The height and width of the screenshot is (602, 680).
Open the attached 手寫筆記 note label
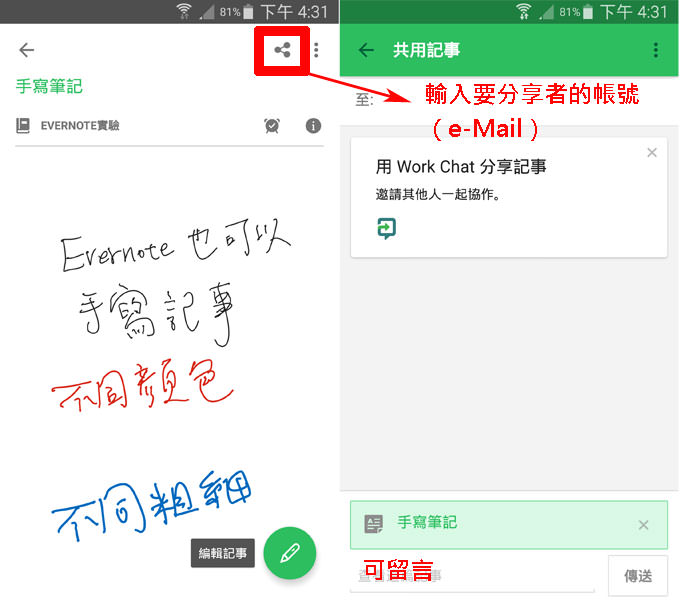tap(427, 522)
